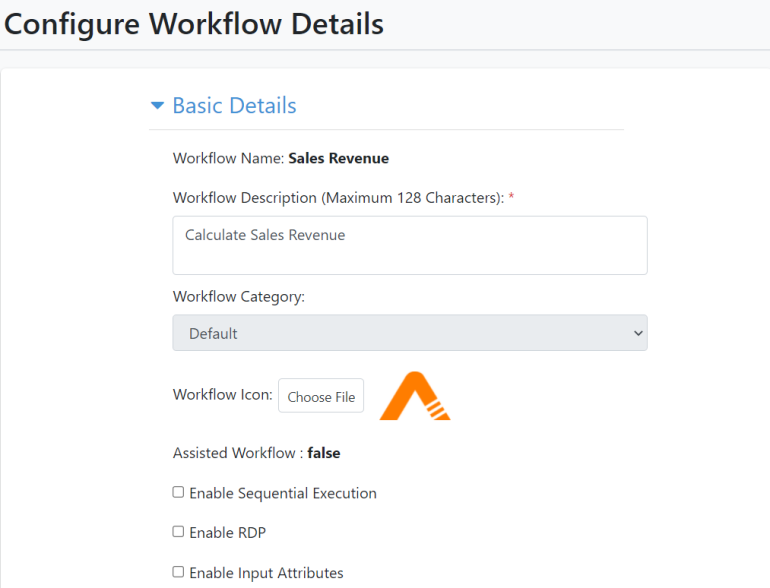This screenshot has width=770, height=588.
Task: Click the orange workflow icon preview image
Action: (415, 395)
